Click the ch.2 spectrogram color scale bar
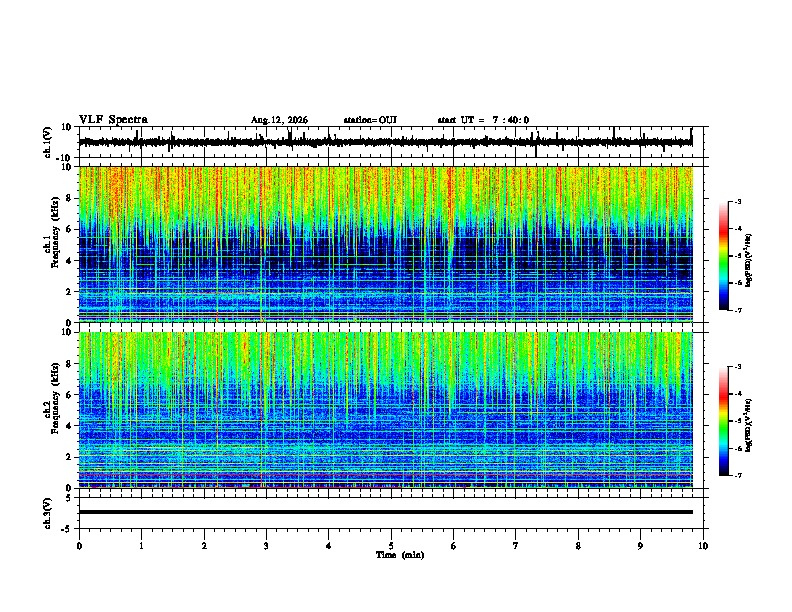The image size is (792, 612). pyautogui.click(x=724, y=421)
